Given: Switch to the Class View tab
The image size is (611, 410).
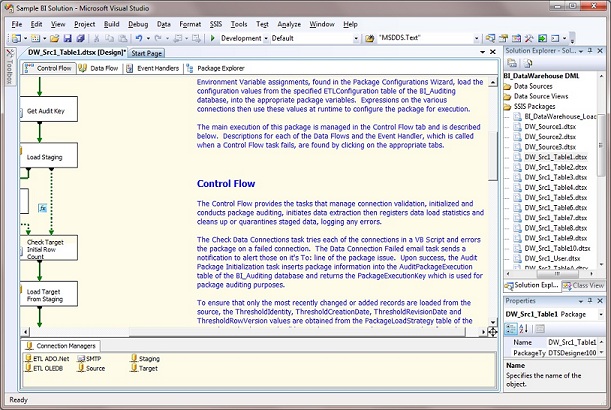Looking at the screenshot, I should click(583, 285).
